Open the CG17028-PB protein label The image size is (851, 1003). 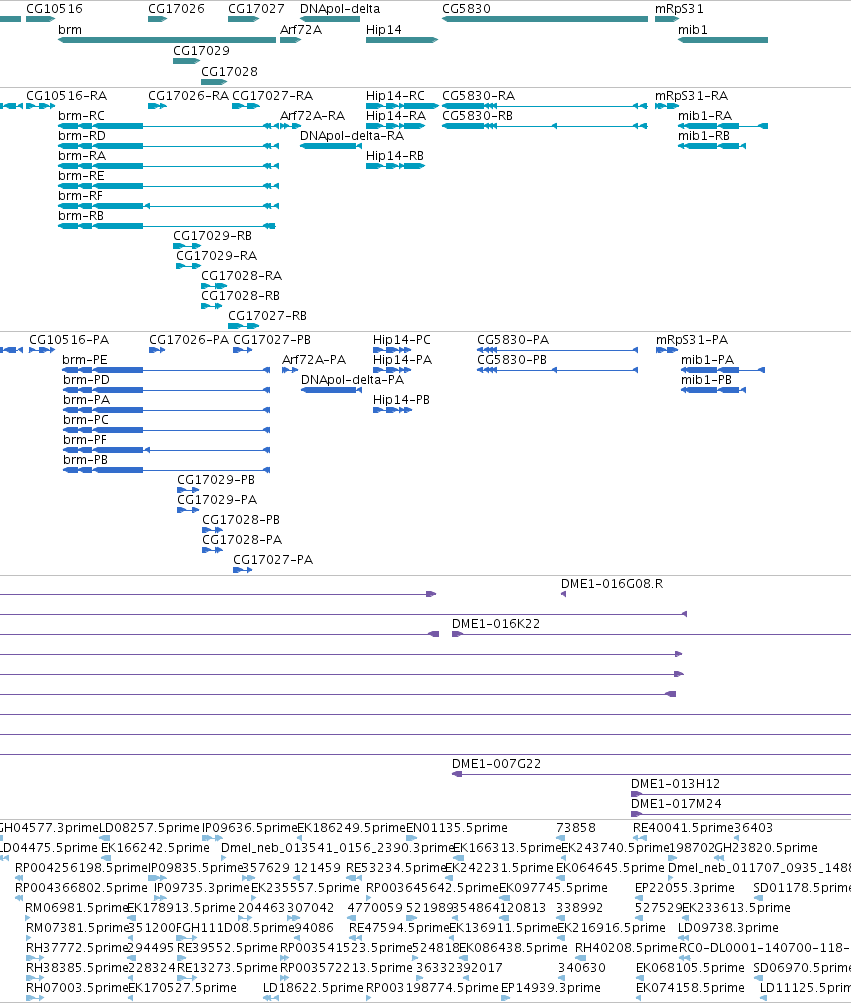coord(241,520)
